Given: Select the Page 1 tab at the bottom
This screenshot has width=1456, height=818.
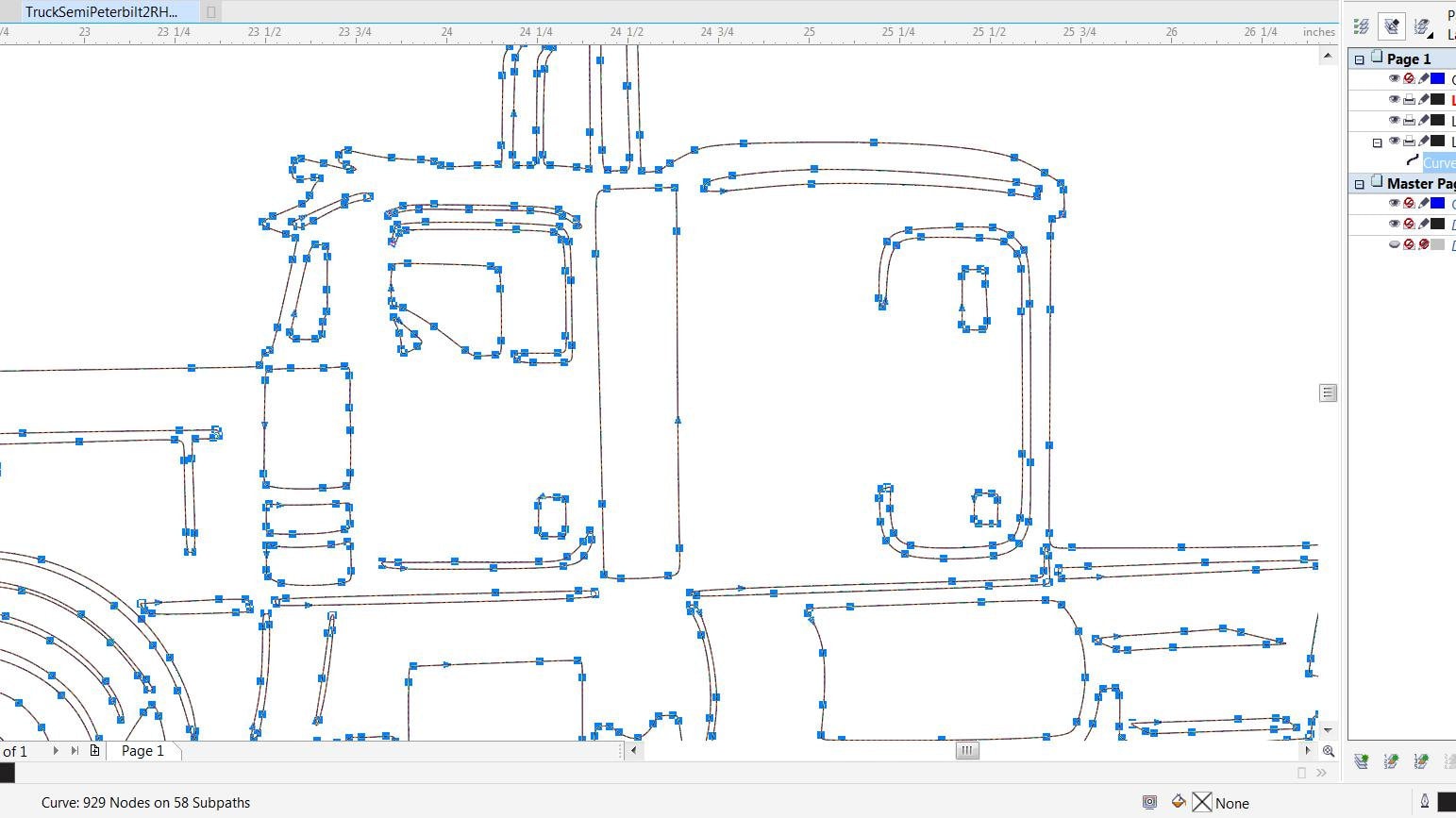Looking at the screenshot, I should pos(142,750).
